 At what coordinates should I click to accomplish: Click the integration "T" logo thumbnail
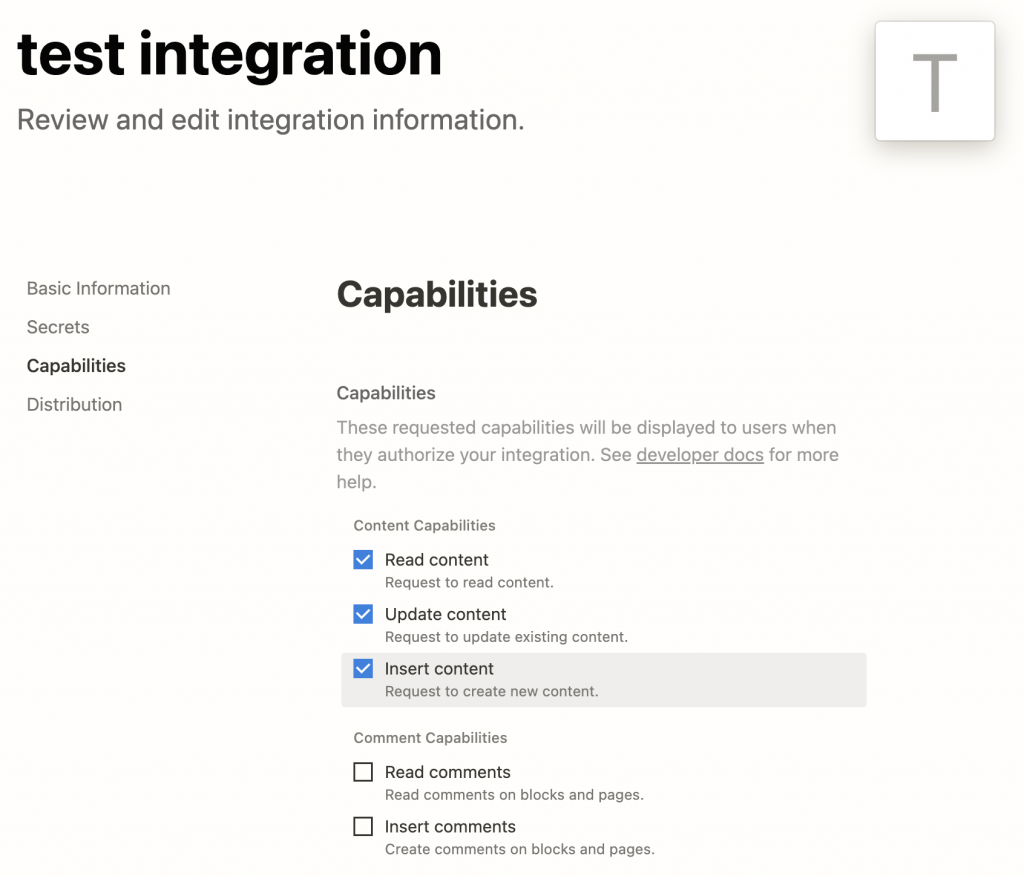934,81
